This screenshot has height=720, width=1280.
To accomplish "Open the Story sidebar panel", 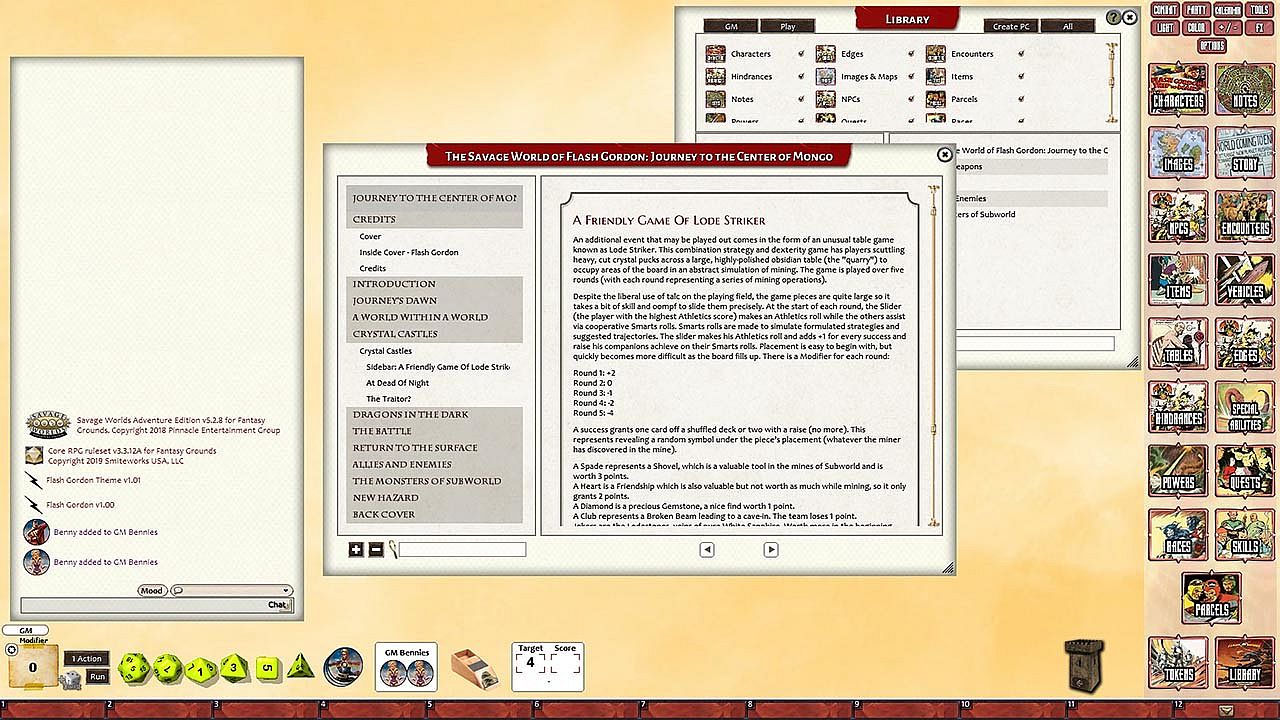I will click(1244, 153).
